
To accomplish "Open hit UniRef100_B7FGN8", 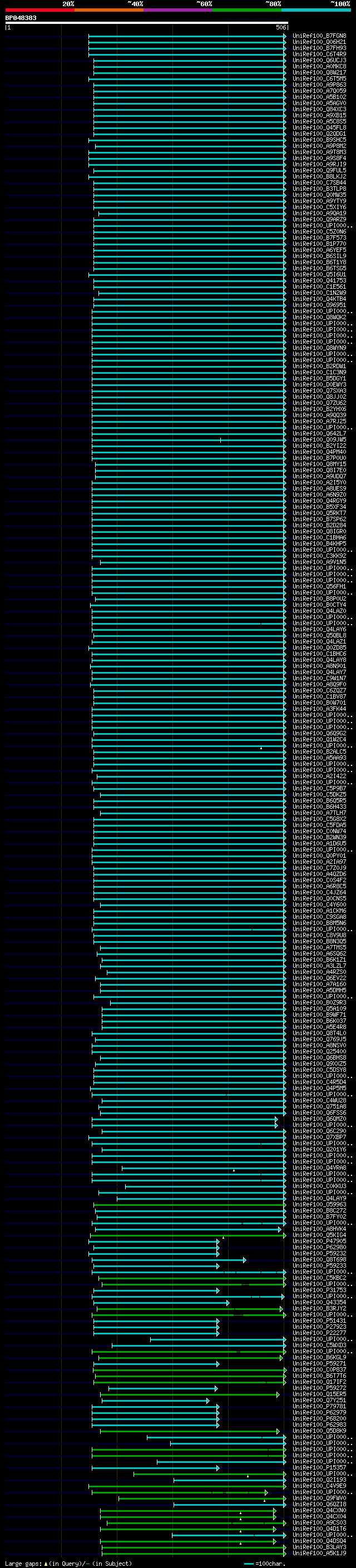I will pyautogui.click(x=319, y=36).
